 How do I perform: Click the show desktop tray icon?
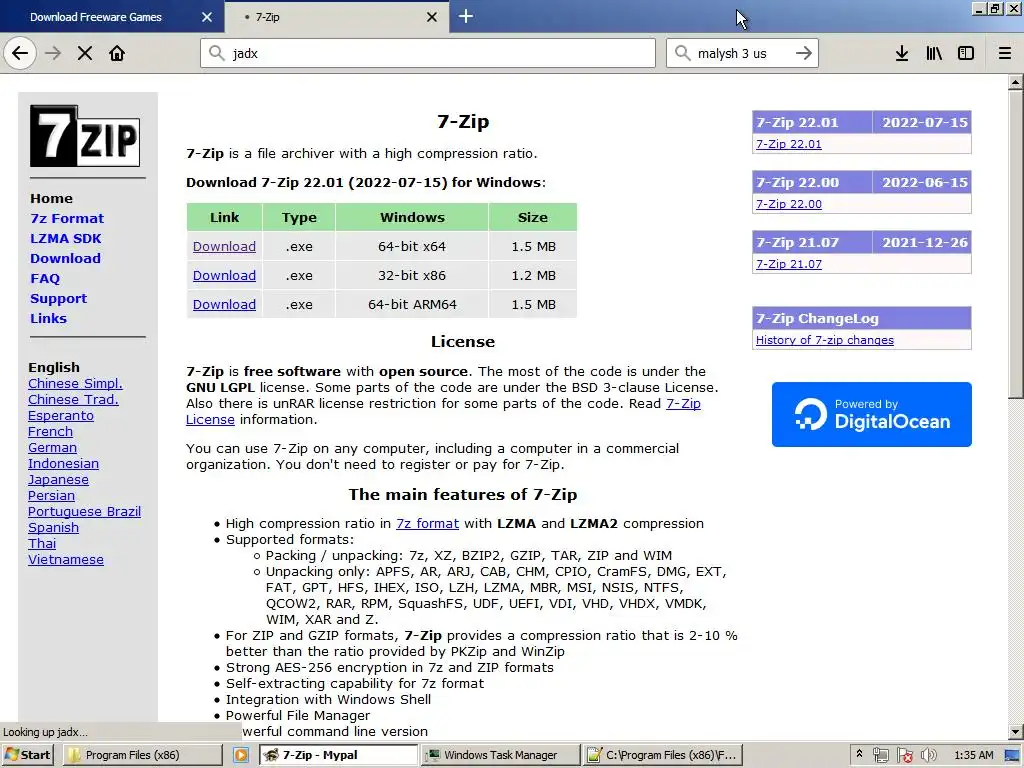tap(1012, 756)
